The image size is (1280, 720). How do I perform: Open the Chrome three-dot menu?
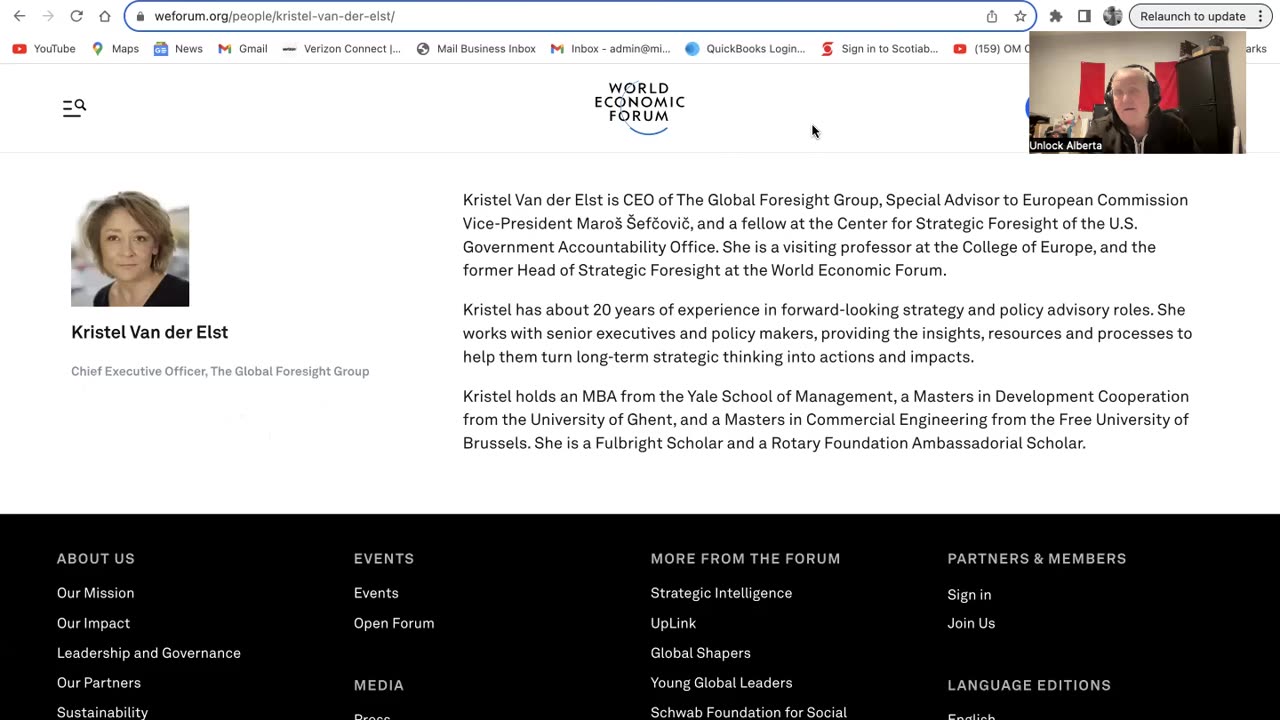pyautogui.click(x=1260, y=16)
